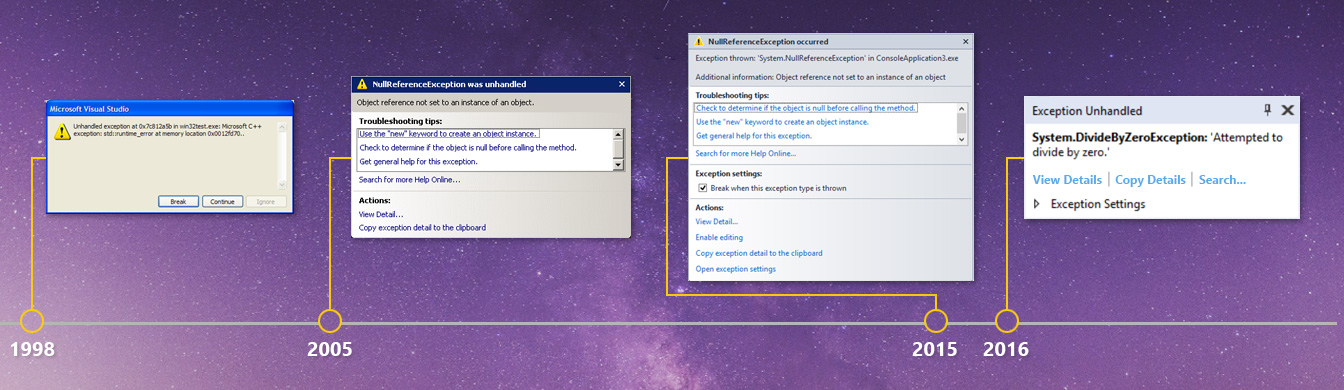Open 'Get general help for this exception' in occurred dialog
The width and height of the screenshot is (1344, 390).
[x=753, y=136]
